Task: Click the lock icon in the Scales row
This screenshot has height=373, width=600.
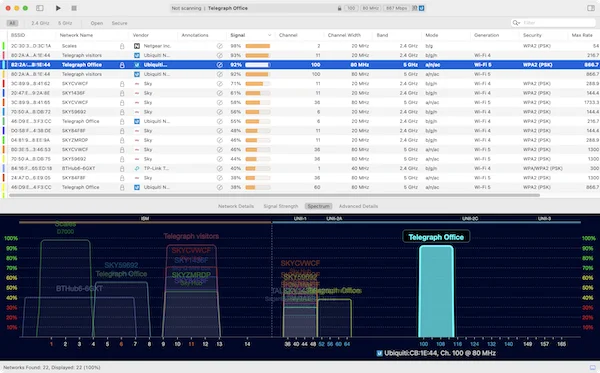Action: point(122,46)
